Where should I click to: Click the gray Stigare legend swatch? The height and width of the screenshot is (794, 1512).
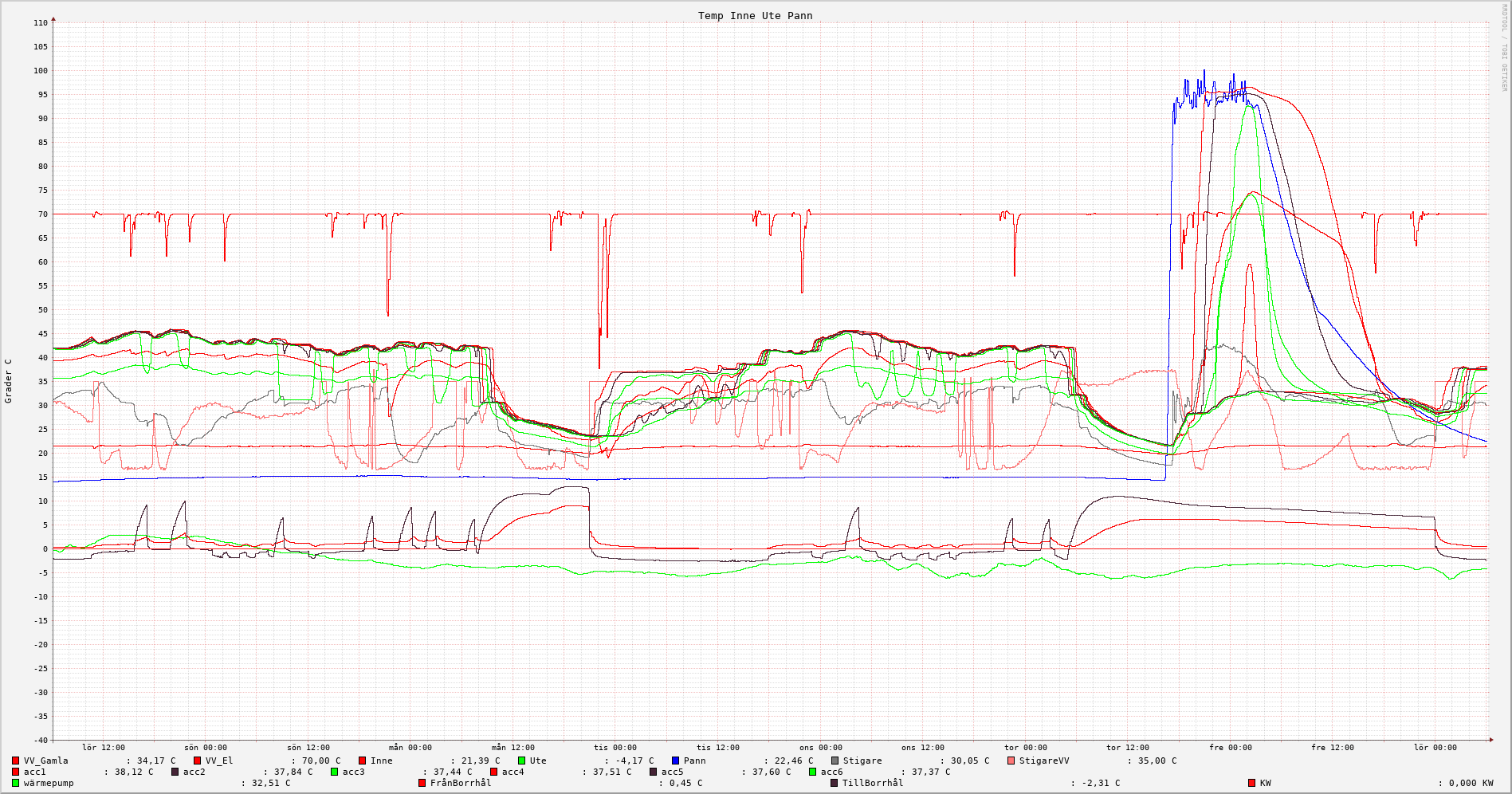click(x=835, y=761)
